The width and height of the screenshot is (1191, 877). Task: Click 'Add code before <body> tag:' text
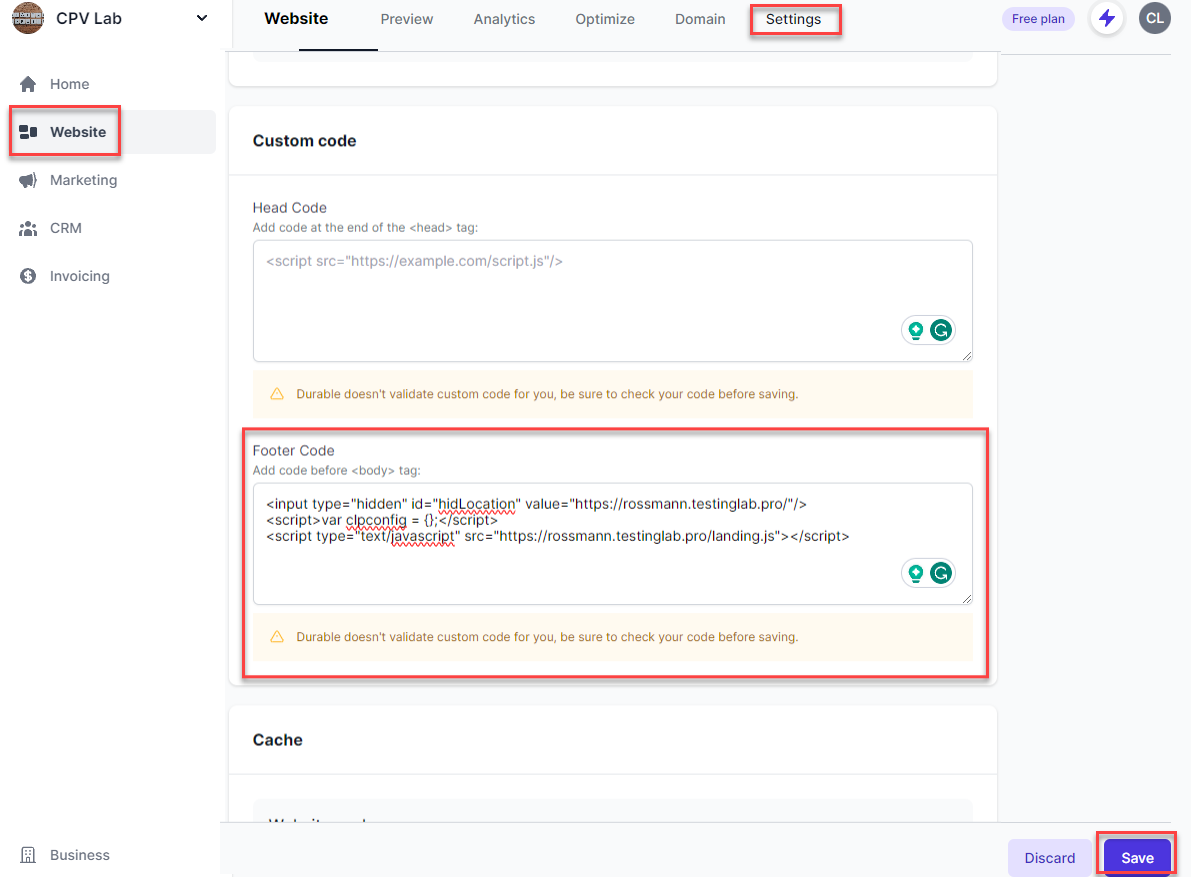coord(336,471)
